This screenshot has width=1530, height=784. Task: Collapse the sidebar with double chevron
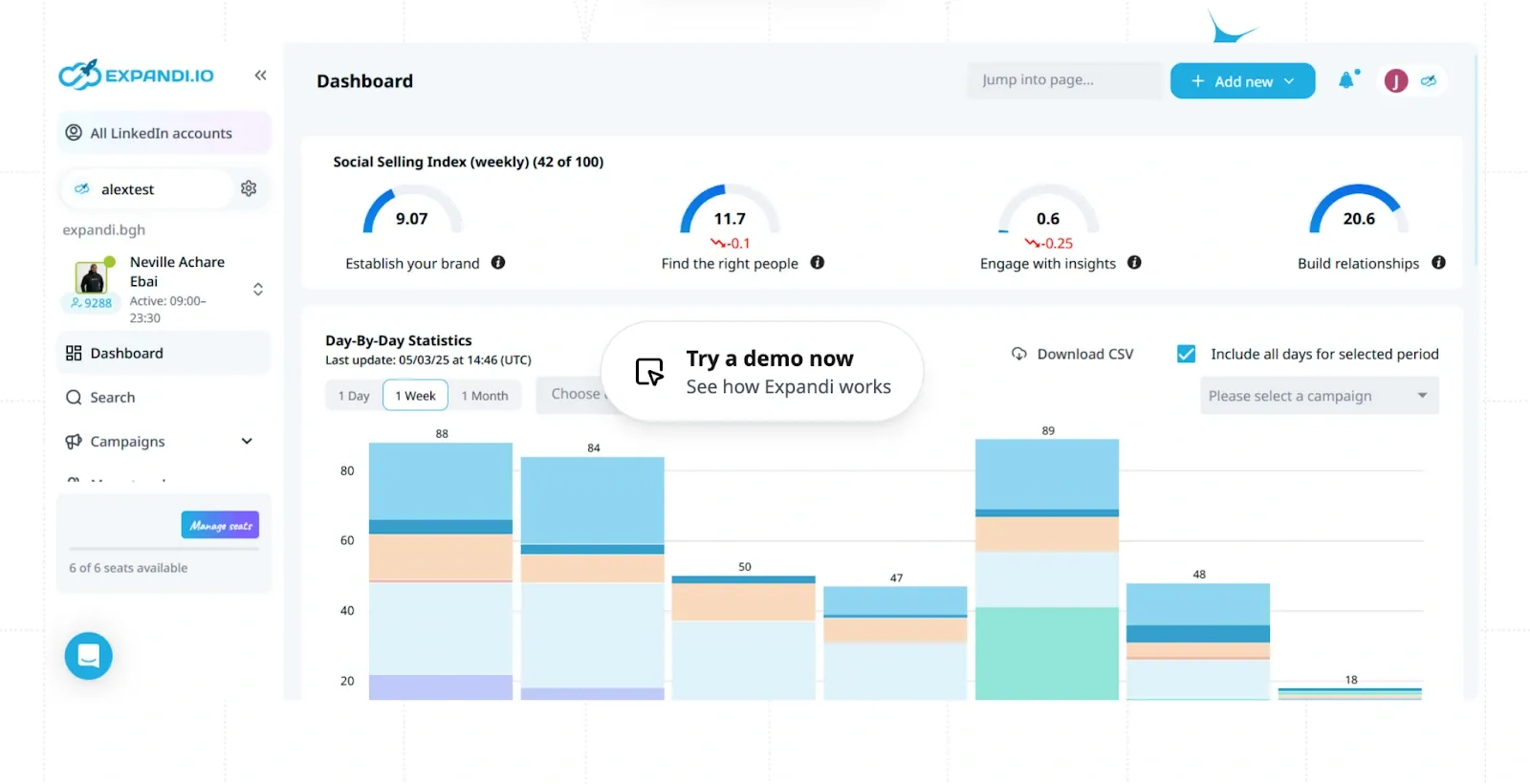260,76
